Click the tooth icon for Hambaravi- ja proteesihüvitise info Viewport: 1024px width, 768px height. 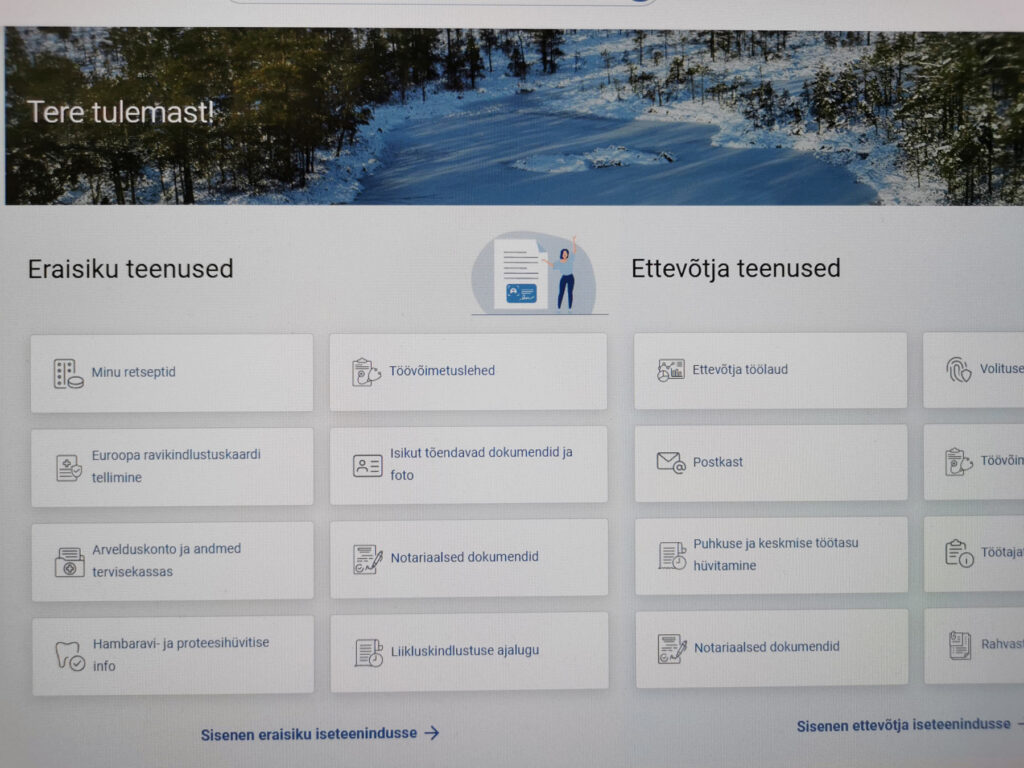pyautogui.click(x=69, y=655)
